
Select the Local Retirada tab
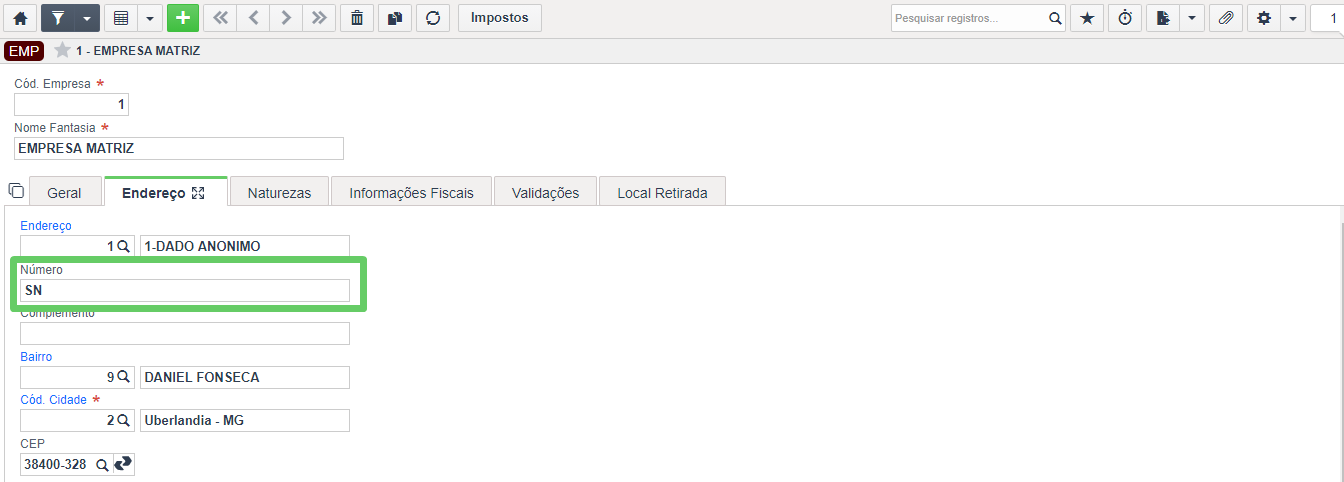[662, 192]
